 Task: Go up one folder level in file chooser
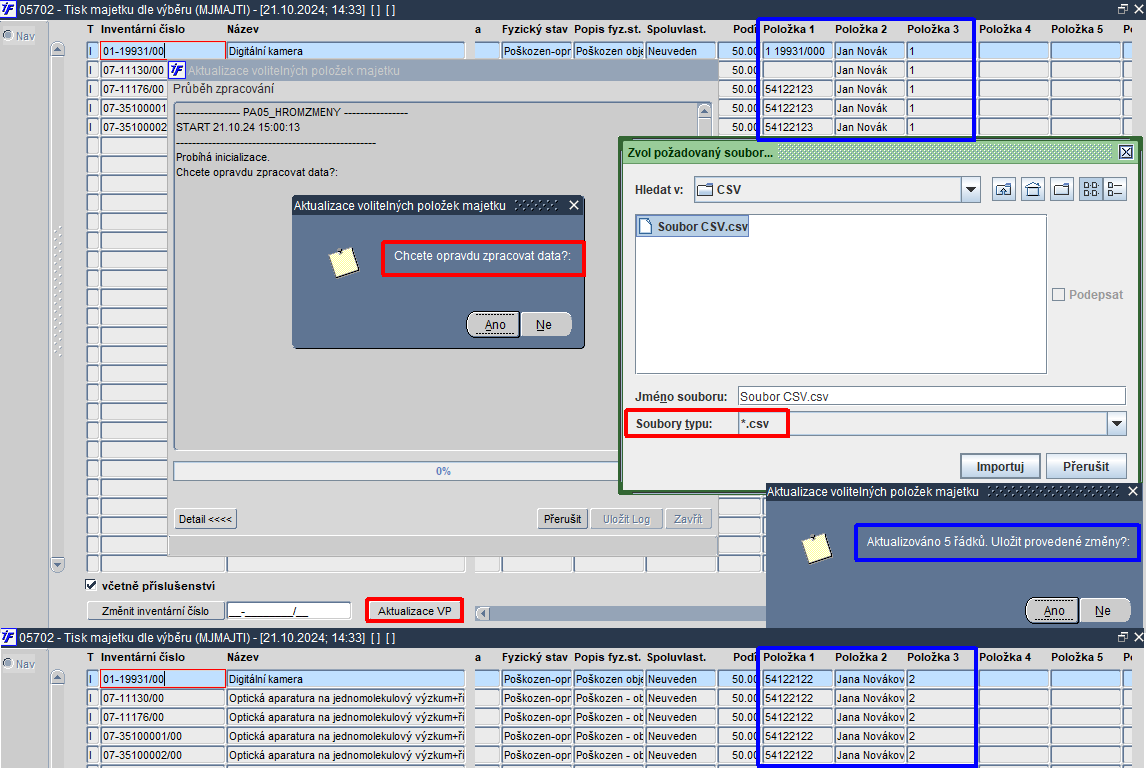(x=1003, y=189)
